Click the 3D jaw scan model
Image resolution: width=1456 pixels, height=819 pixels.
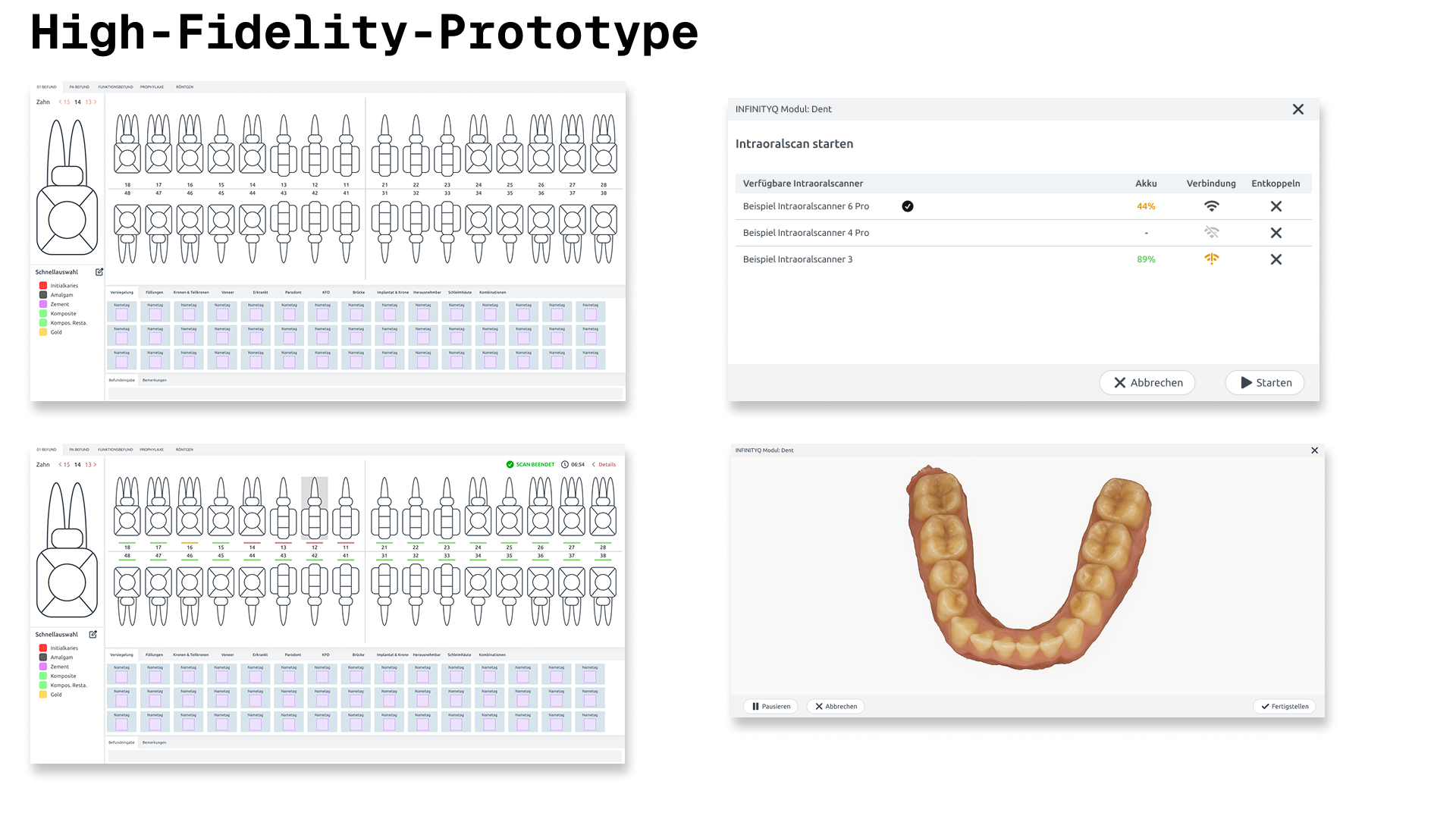click(x=1029, y=567)
